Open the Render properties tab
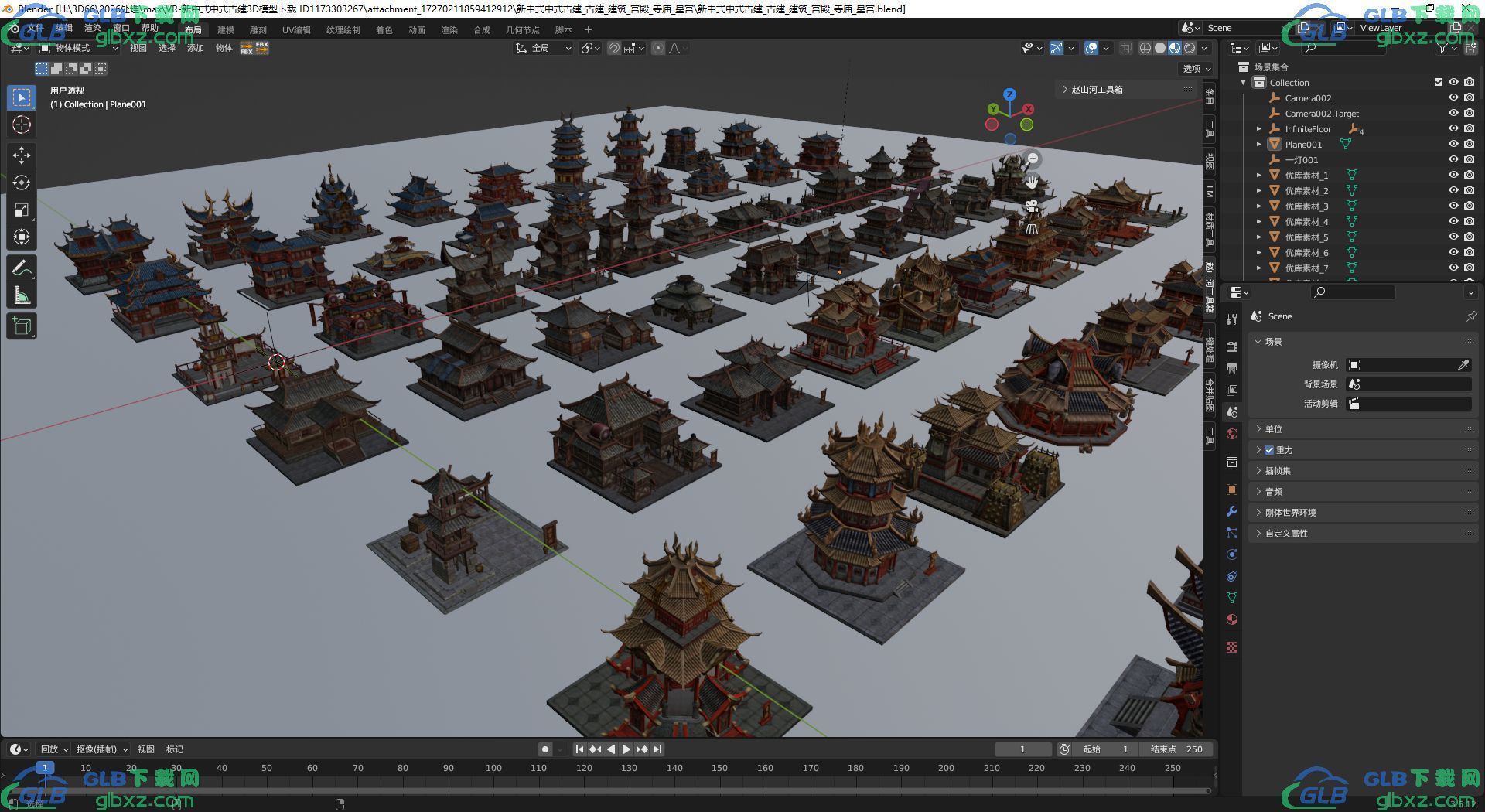The height and width of the screenshot is (812, 1485). click(1232, 346)
